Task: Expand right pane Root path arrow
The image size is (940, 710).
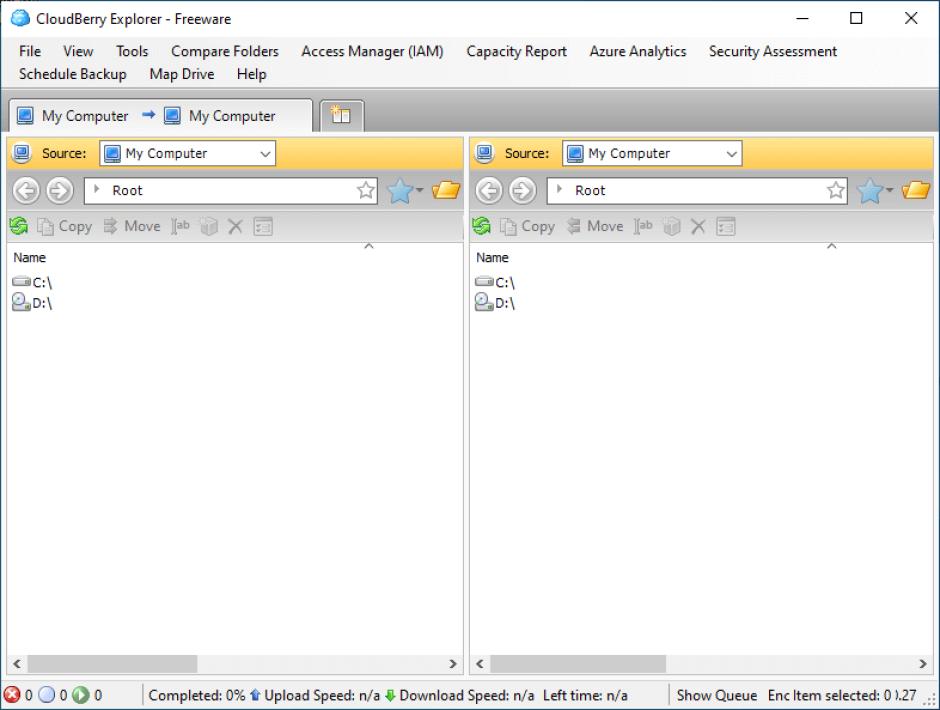Action: point(559,189)
